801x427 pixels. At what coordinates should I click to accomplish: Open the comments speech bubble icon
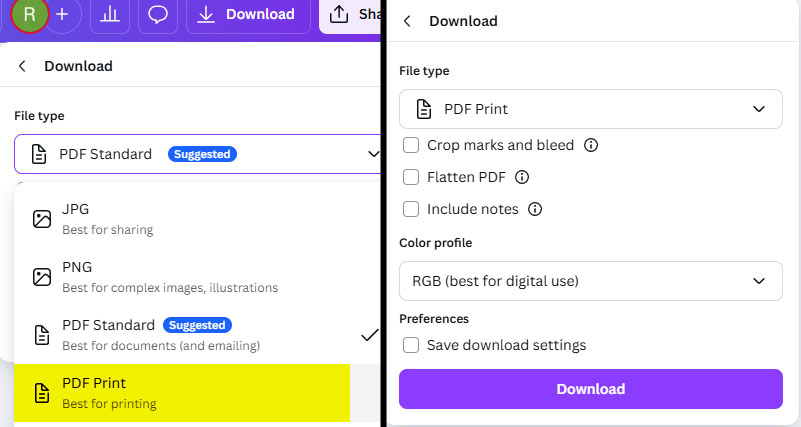tap(157, 14)
